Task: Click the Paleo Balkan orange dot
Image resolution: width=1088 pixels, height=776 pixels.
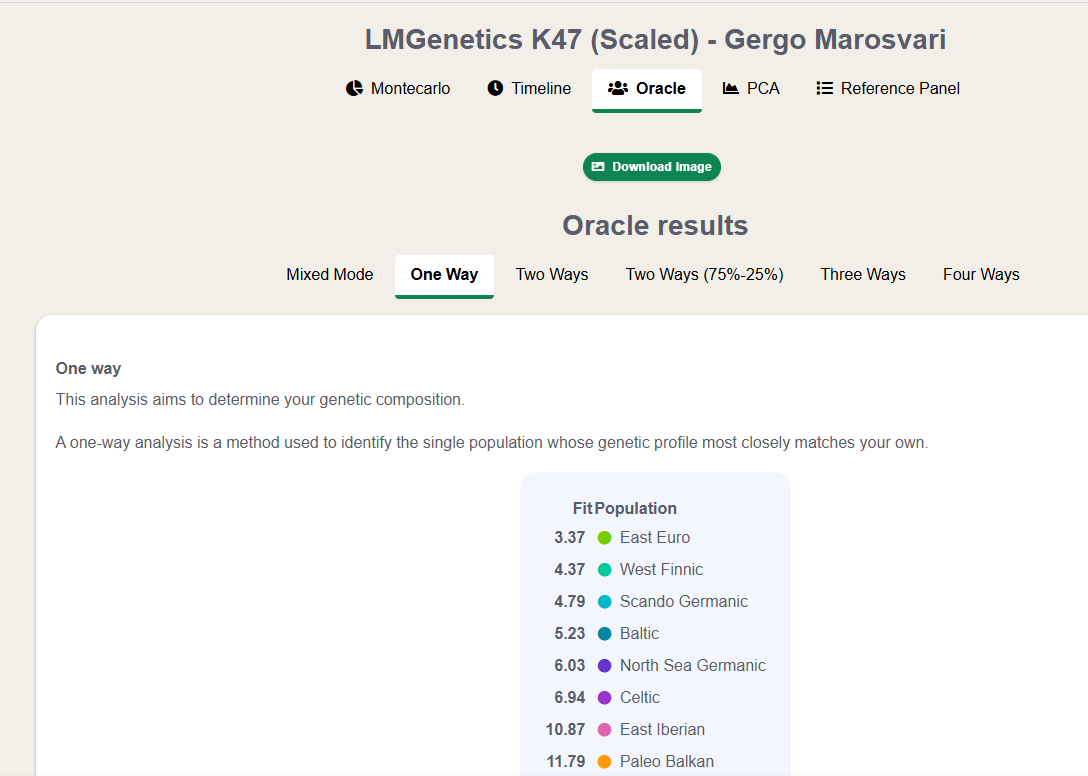Action: [x=604, y=761]
